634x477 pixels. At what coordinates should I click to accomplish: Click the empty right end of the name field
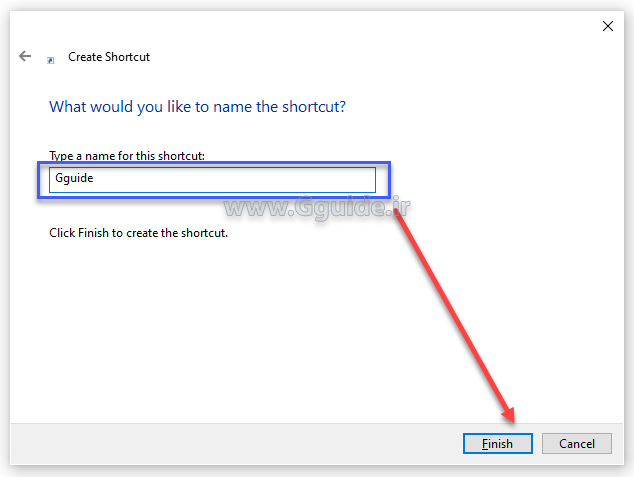point(340,180)
